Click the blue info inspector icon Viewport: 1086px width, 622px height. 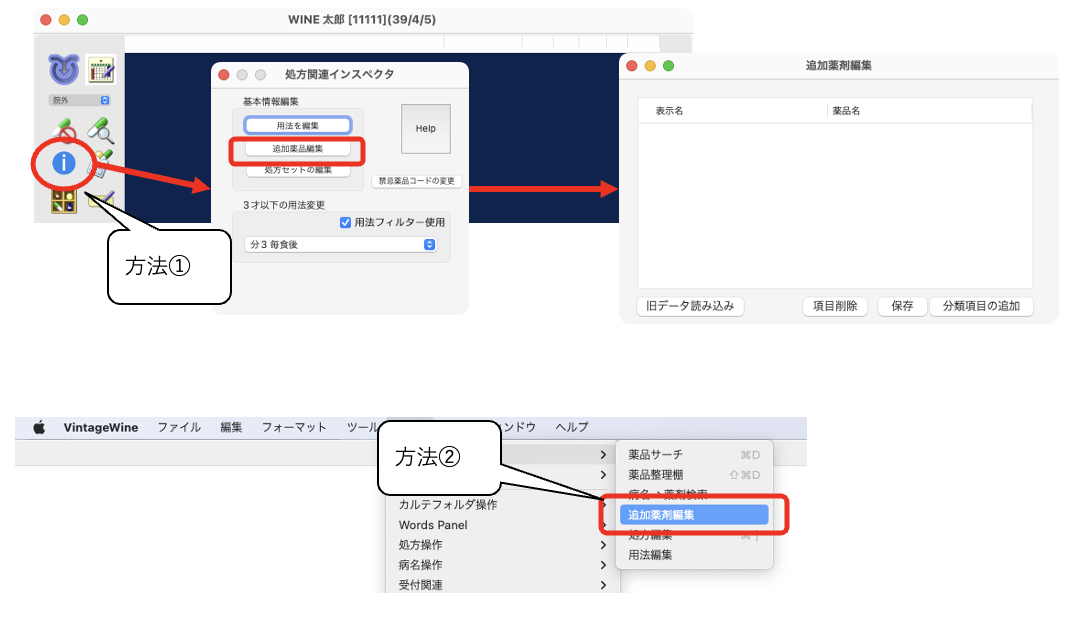[63, 163]
